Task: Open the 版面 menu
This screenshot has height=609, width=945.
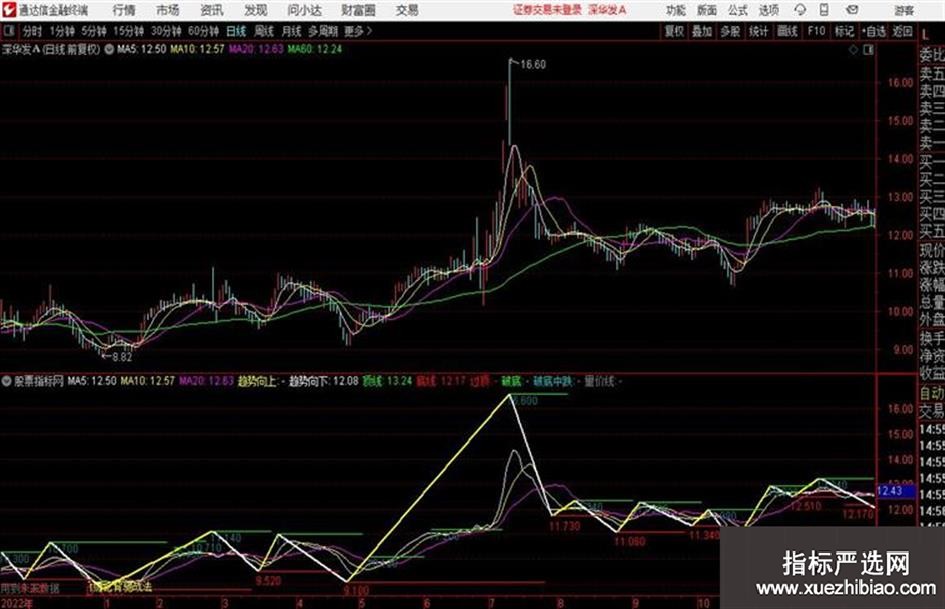Action: [706, 10]
